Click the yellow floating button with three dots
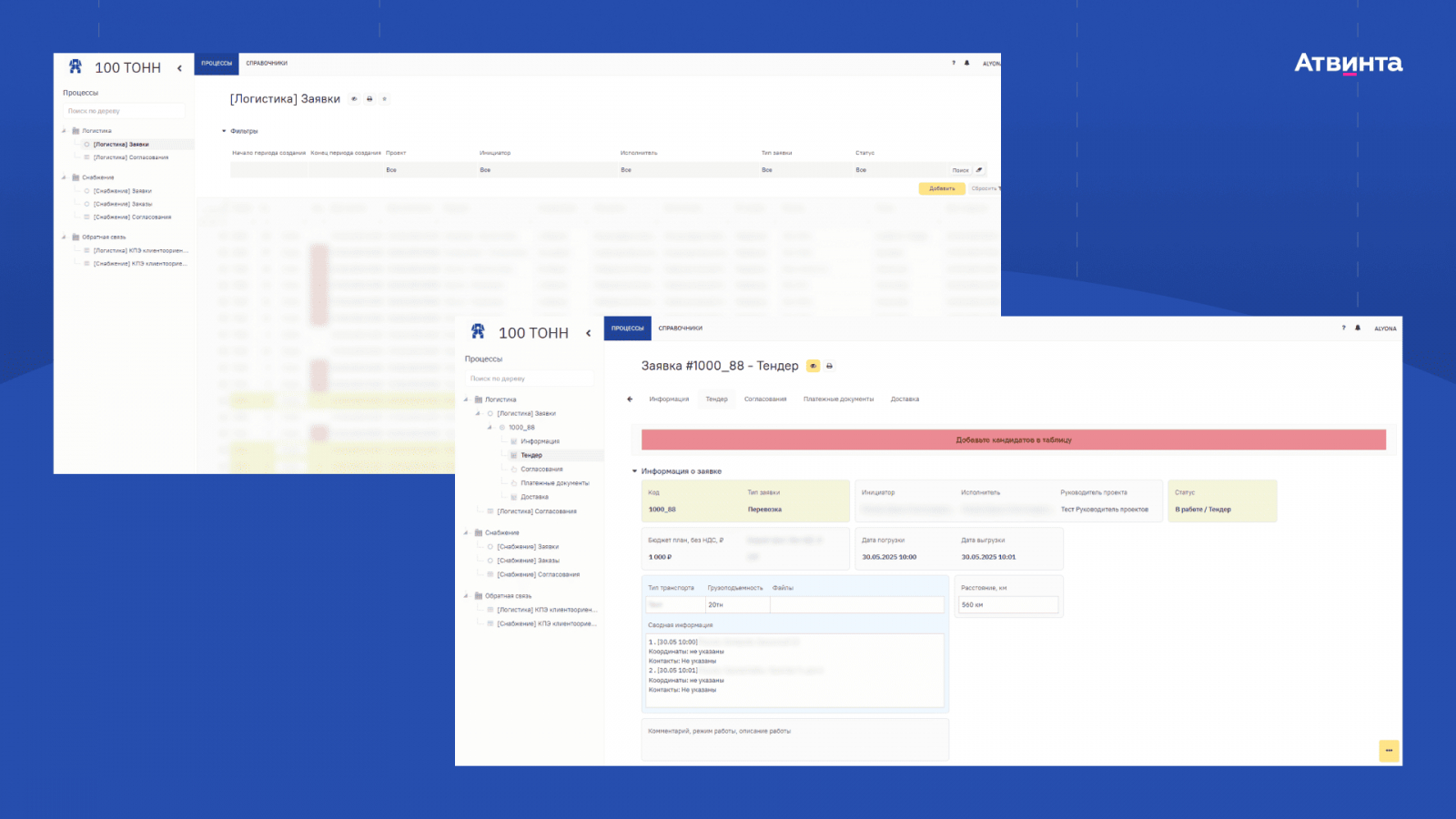The height and width of the screenshot is (819, 1456). [x=1389, y=750]
